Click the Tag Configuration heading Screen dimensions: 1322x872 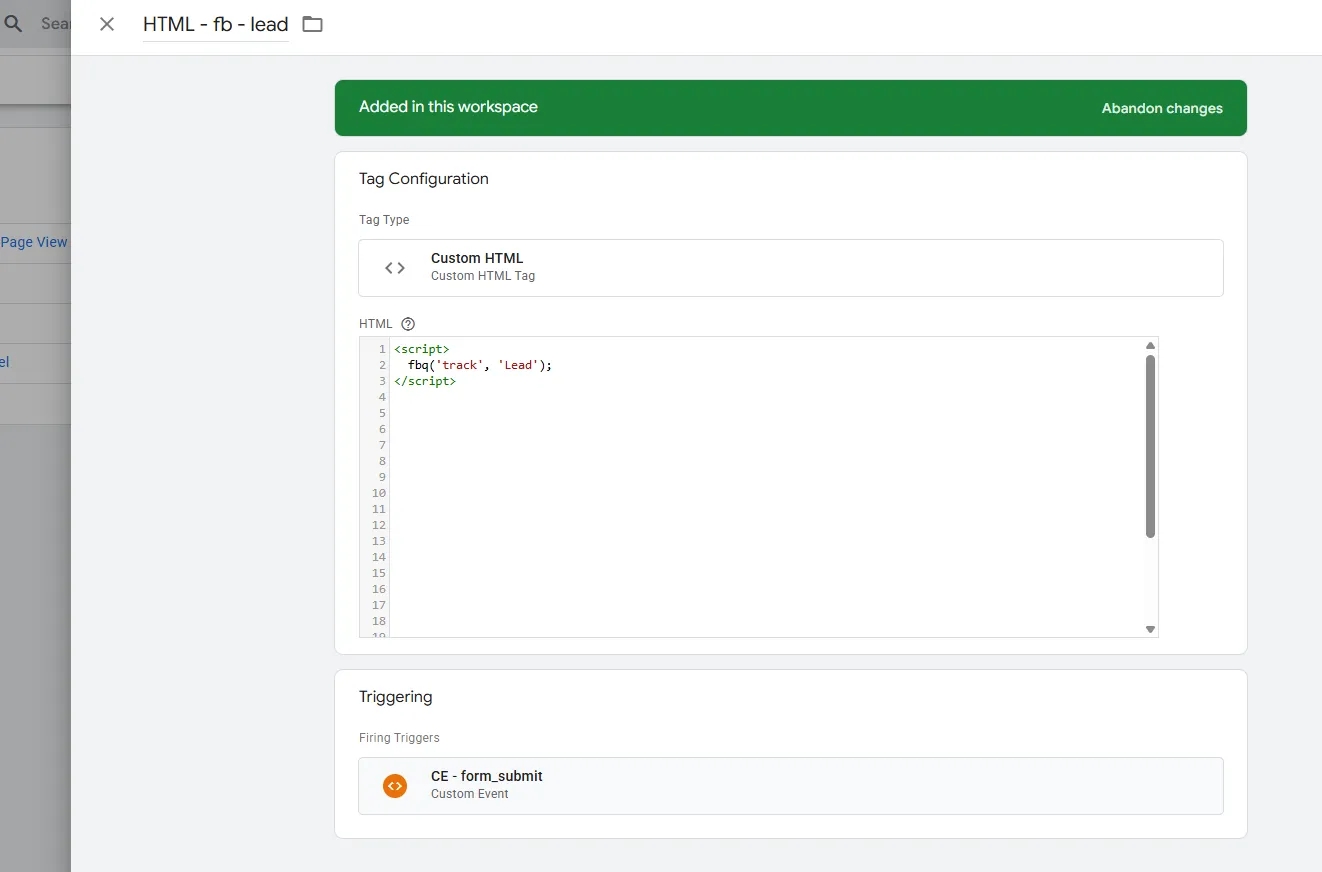tap(424, 179)
